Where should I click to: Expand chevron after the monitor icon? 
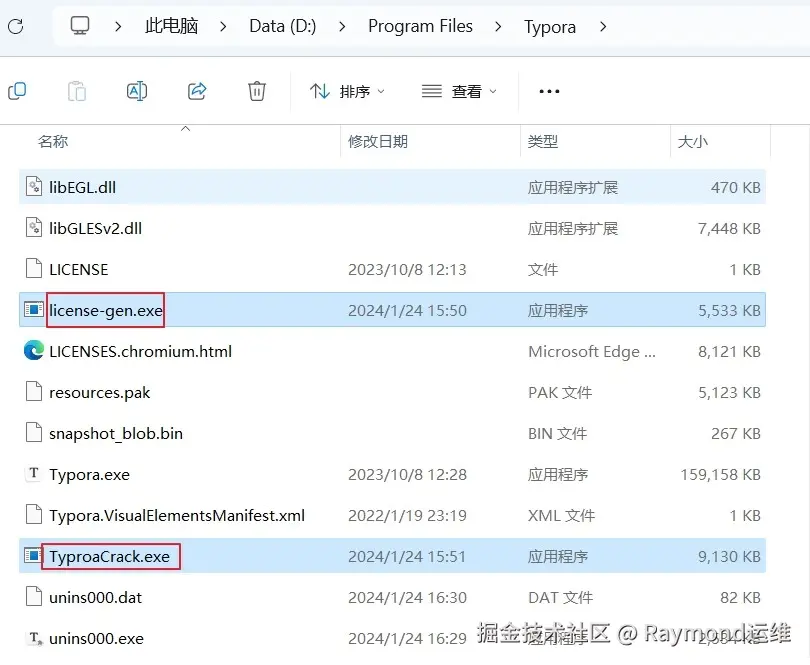click(118, 26)
